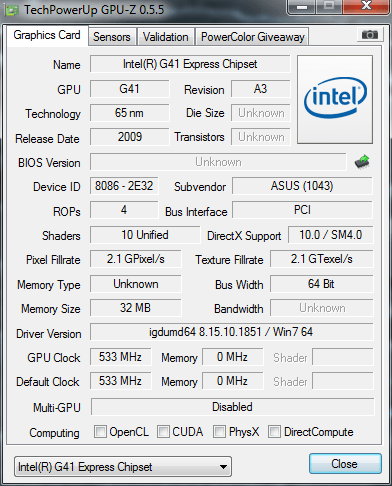The width and height of the screenshot is (392, 486).
Task: Click the GPU field showing G41
Action: pos(129,89)
